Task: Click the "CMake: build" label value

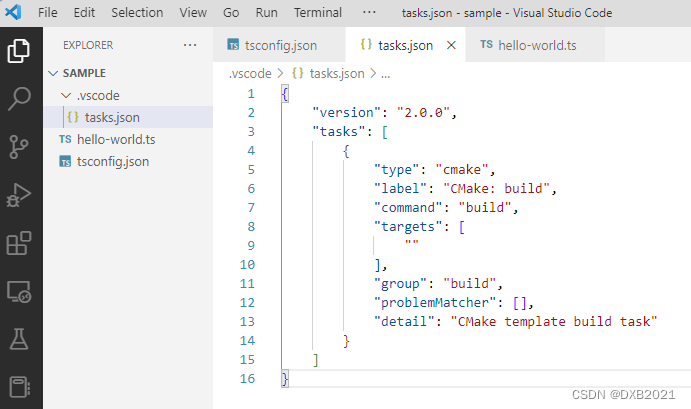Action: [497, 189]
